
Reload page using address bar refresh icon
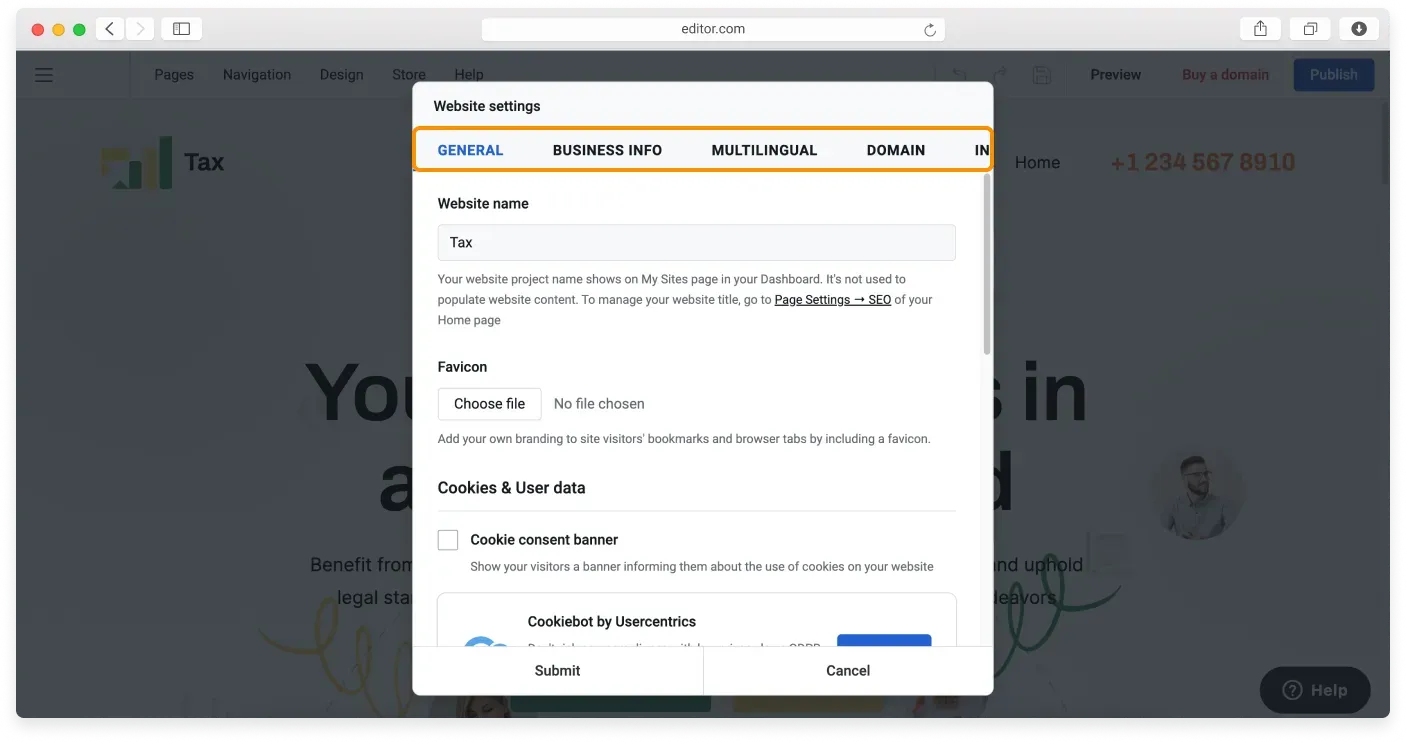(x=930, y=30)
